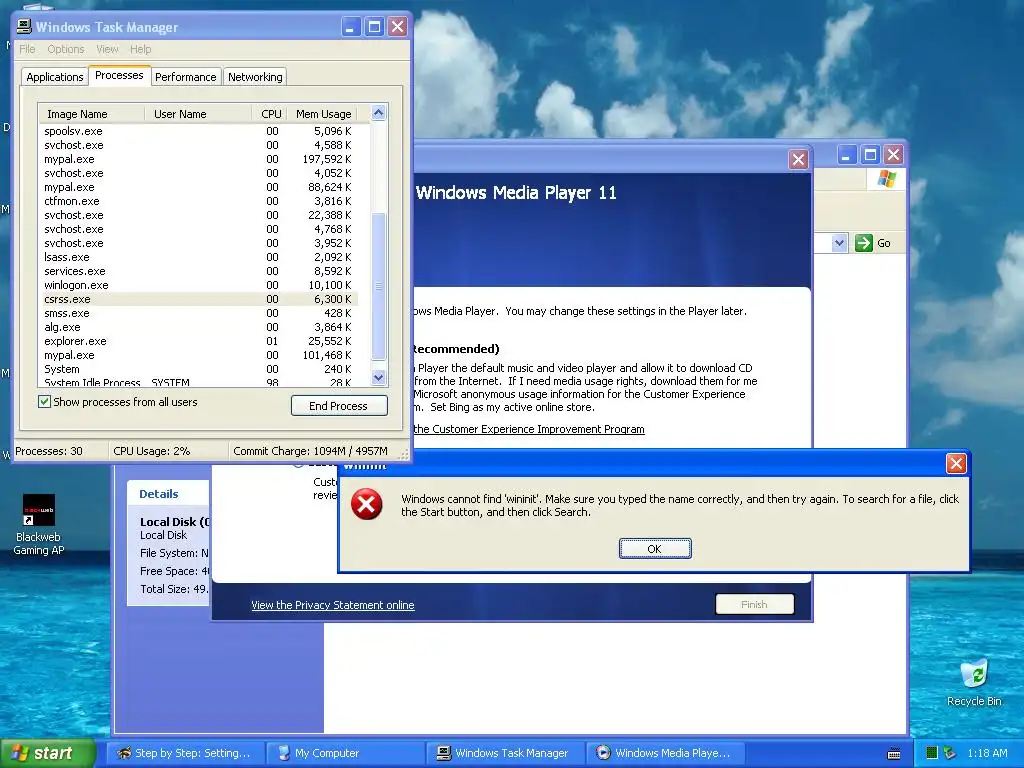Sort processes by the Mem Usage column
Image resolution: width=1024 pixels, height=768 pixels.
tap(323, 114)
